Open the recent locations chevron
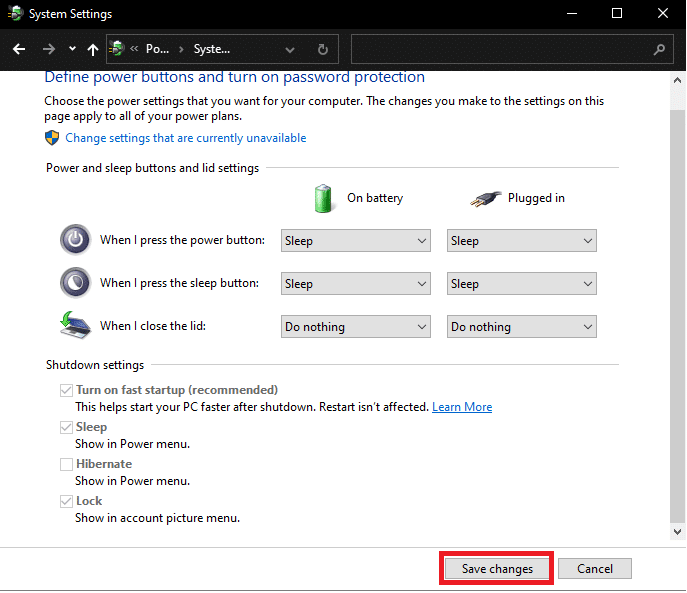 click(x=72, y=48)
